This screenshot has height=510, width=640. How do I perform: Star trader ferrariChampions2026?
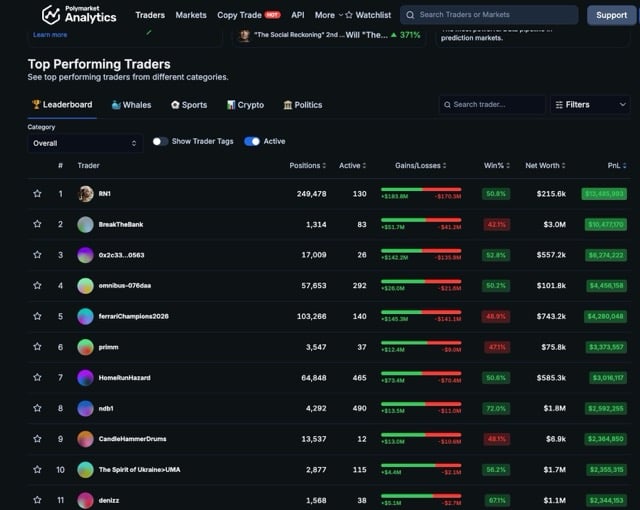(37, 316)
